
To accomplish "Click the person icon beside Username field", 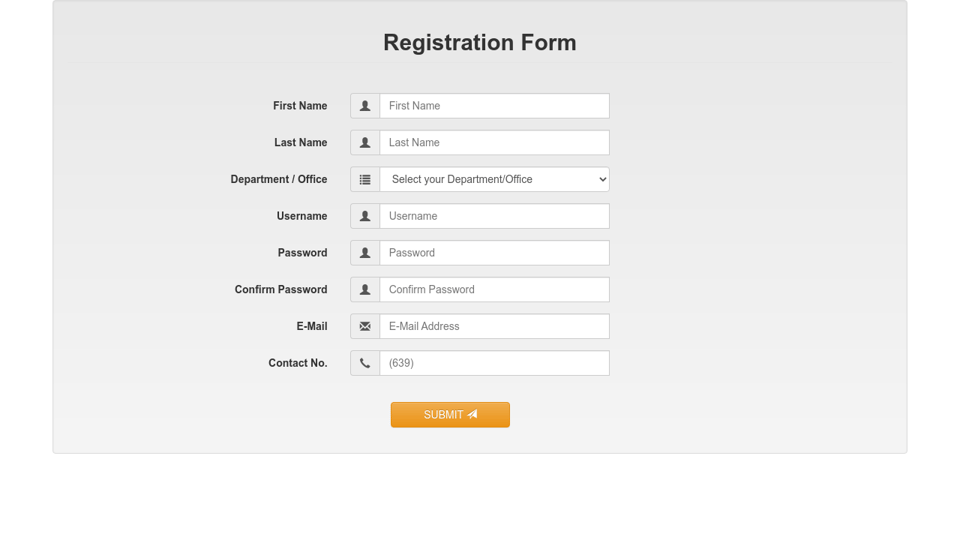I will point(365,216).
